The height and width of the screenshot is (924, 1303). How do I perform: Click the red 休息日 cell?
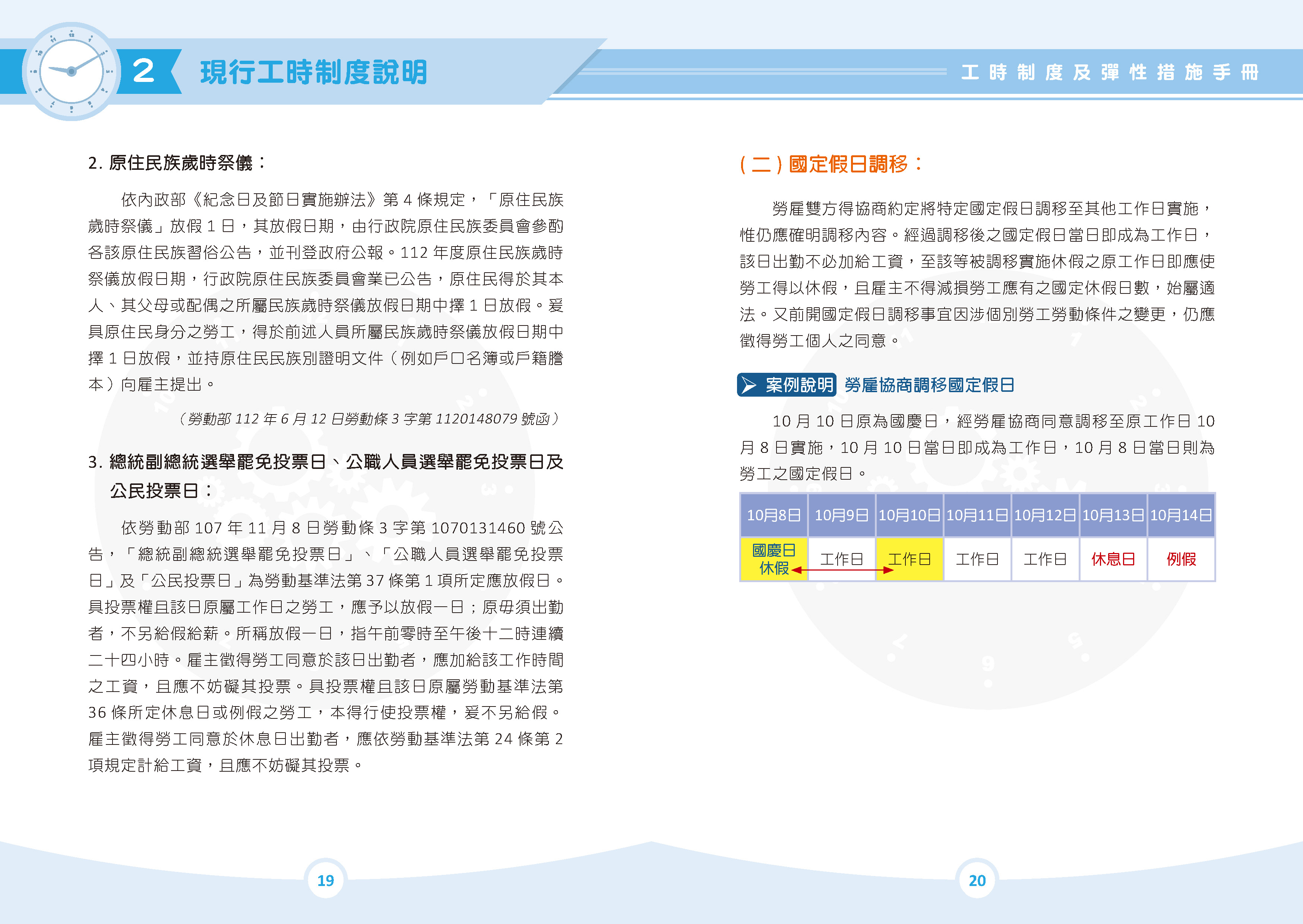click(1113, 559)
